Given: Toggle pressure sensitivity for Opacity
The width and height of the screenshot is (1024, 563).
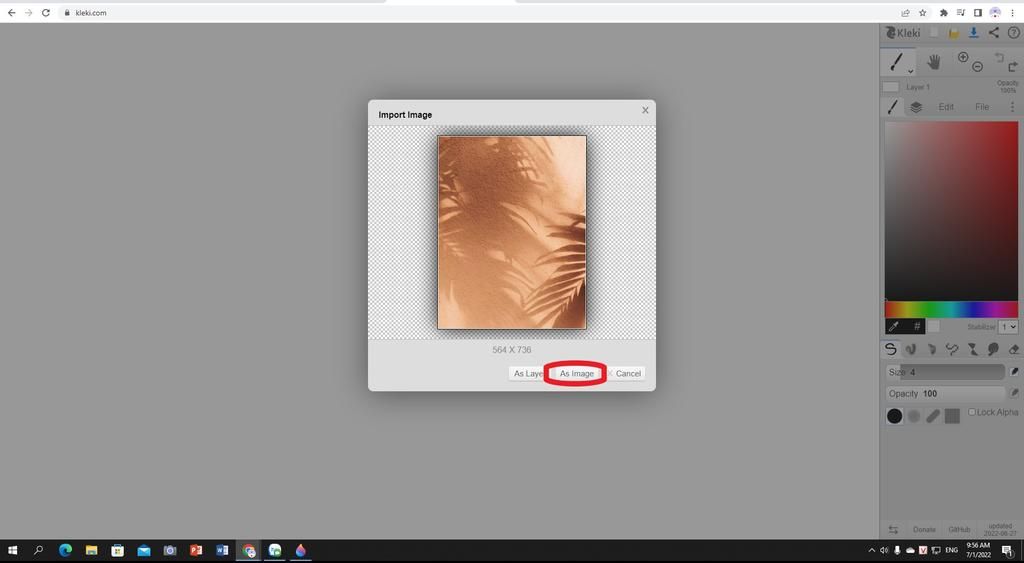Looking at the screenshot, I should coord(1014,393).
